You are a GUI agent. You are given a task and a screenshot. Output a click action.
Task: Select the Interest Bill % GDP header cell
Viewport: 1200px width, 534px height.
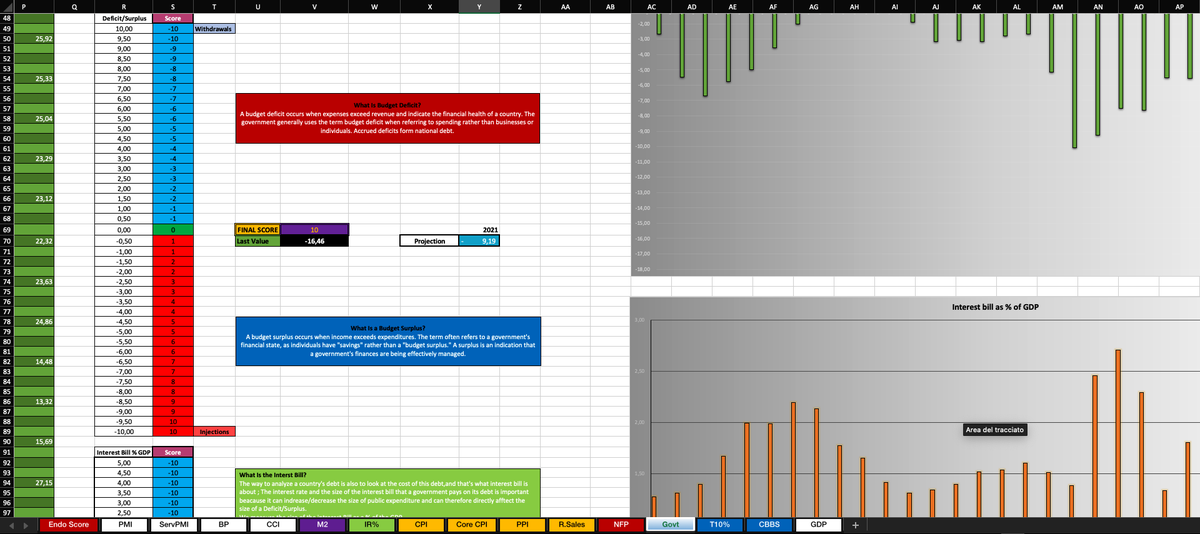[123, 453]
